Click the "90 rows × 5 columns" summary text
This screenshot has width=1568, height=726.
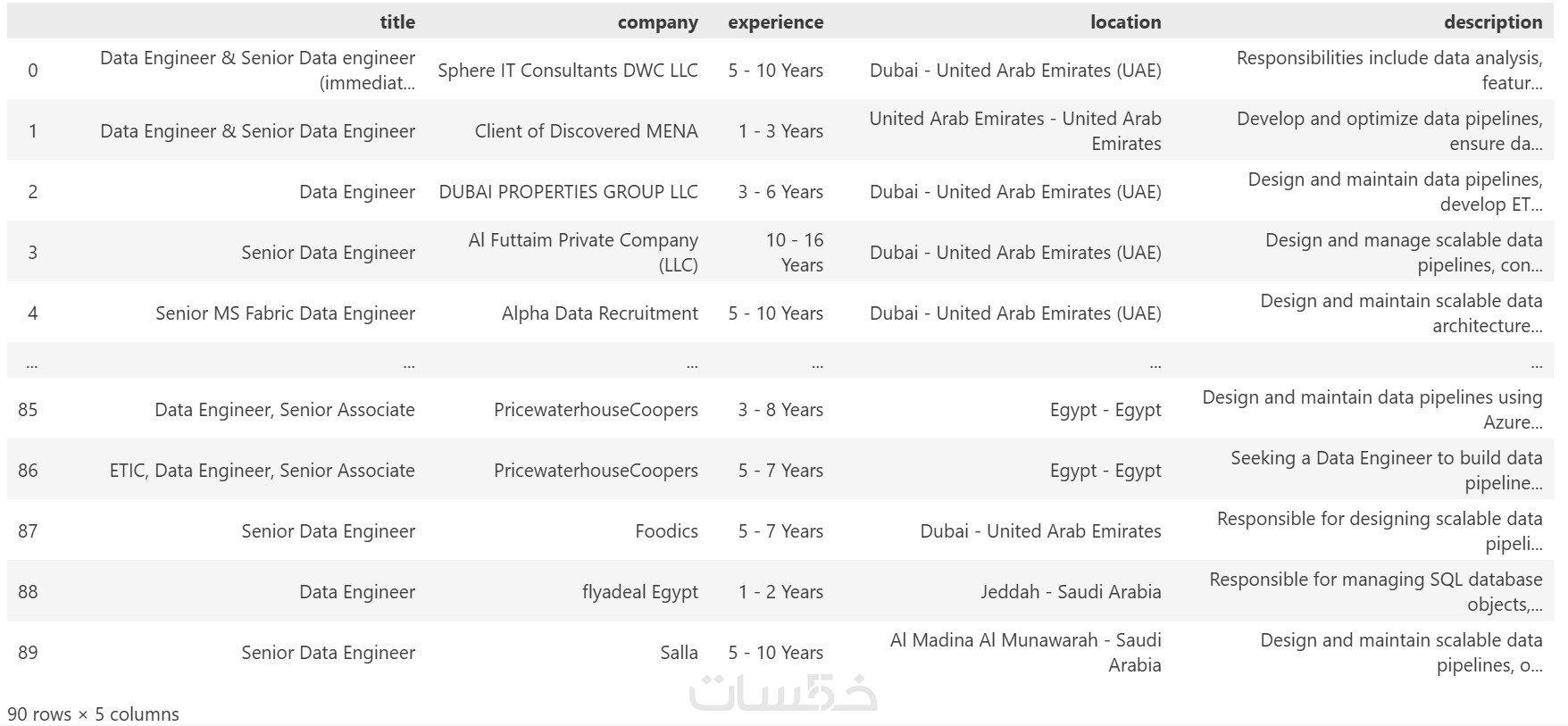click(x=93, y=714)
